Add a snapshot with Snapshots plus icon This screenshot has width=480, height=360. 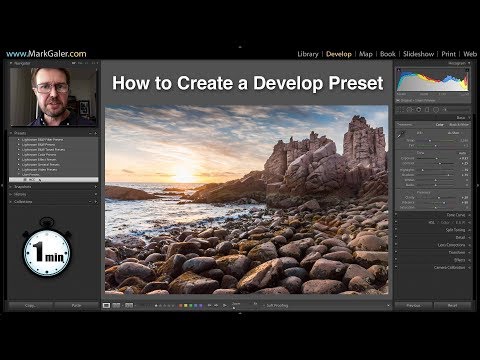(x=96, y=187)
